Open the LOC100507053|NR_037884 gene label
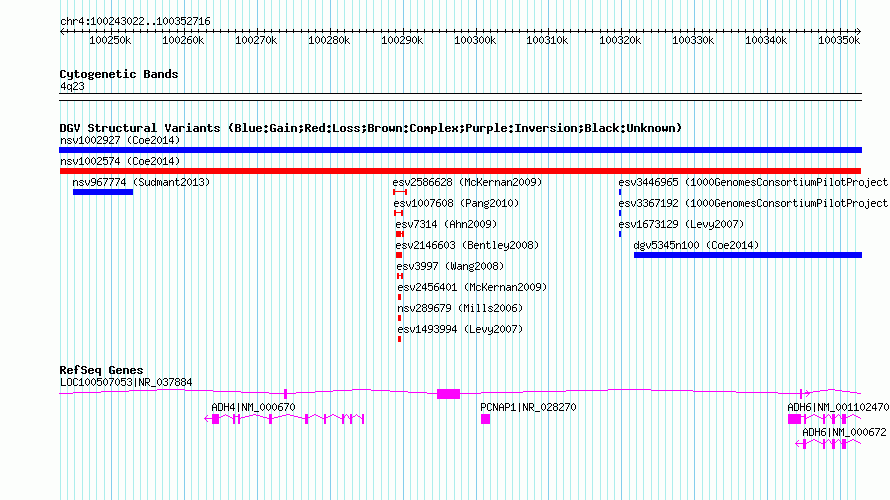This screenshot has height=500, width=890. click(126, 383)
